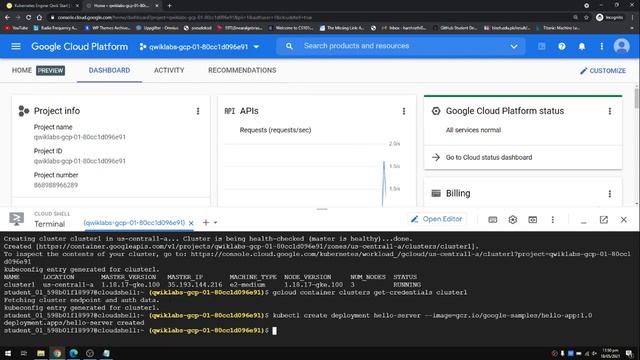
Task: Switch to the RECOMMENDATIONS tab
Action: pos(242,71)
